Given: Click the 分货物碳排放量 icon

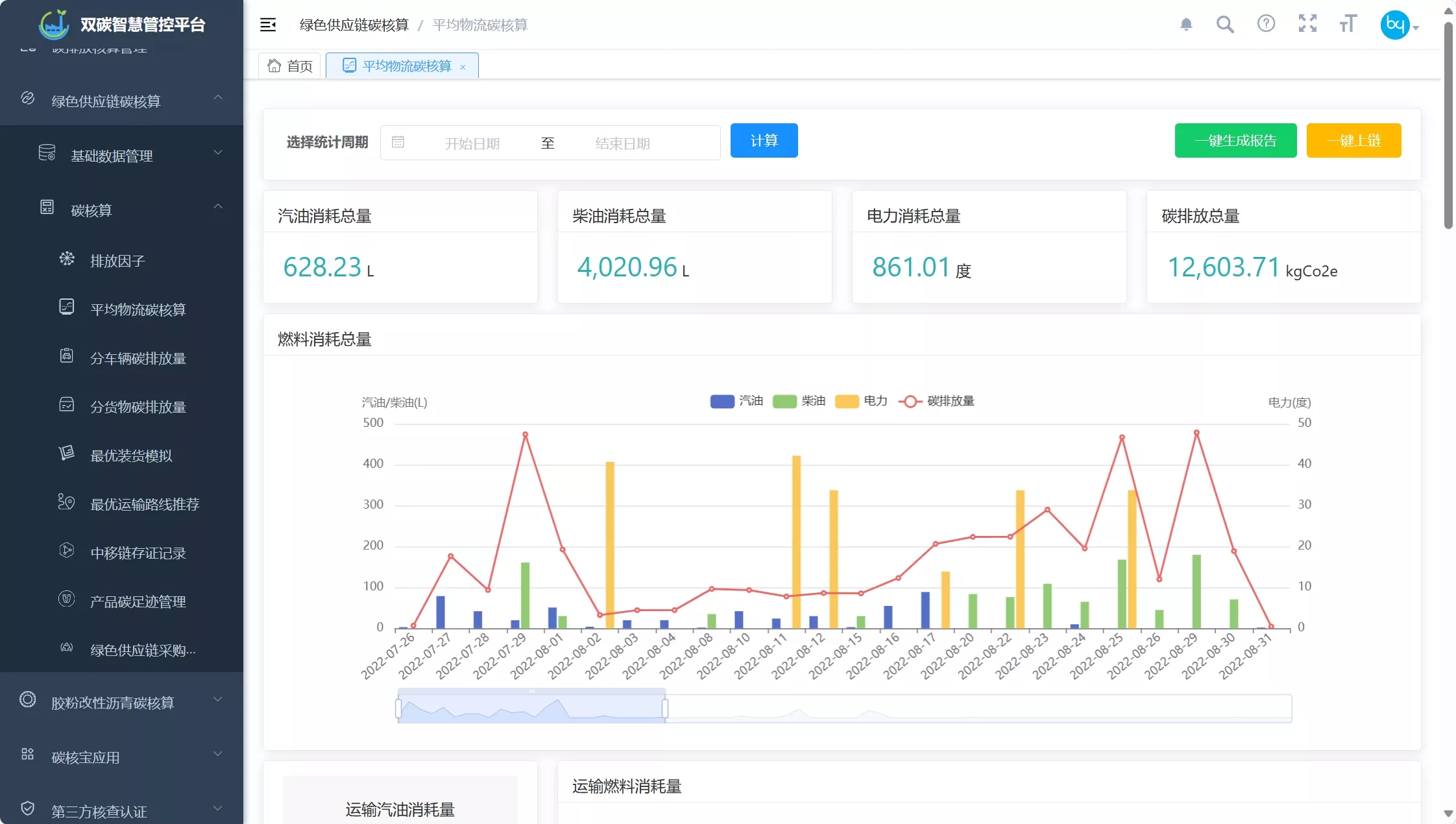Looking at the screenshot, I should click(67, 404).
